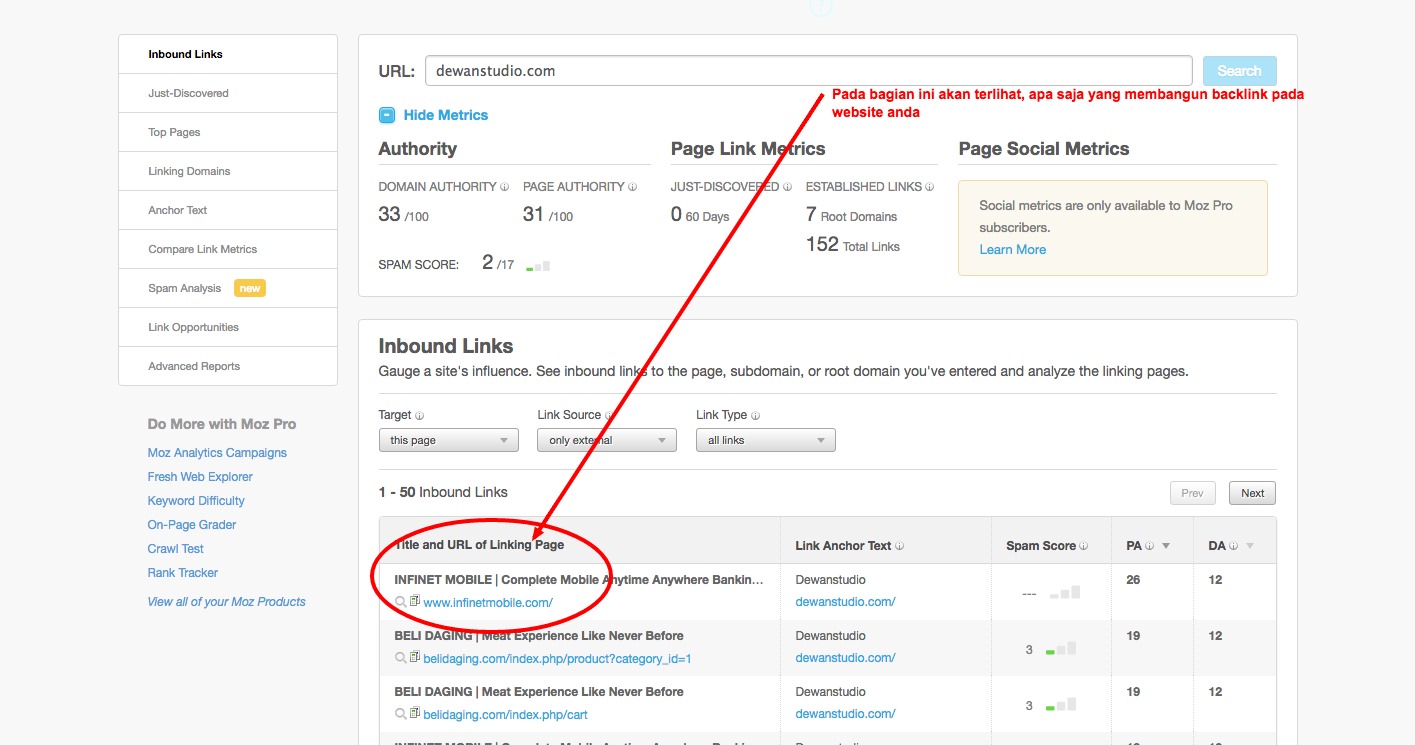Viewport: 1415px width, 745px height.
Task: Sort table by DA column arrow
Action: (x=1249, y=546)
